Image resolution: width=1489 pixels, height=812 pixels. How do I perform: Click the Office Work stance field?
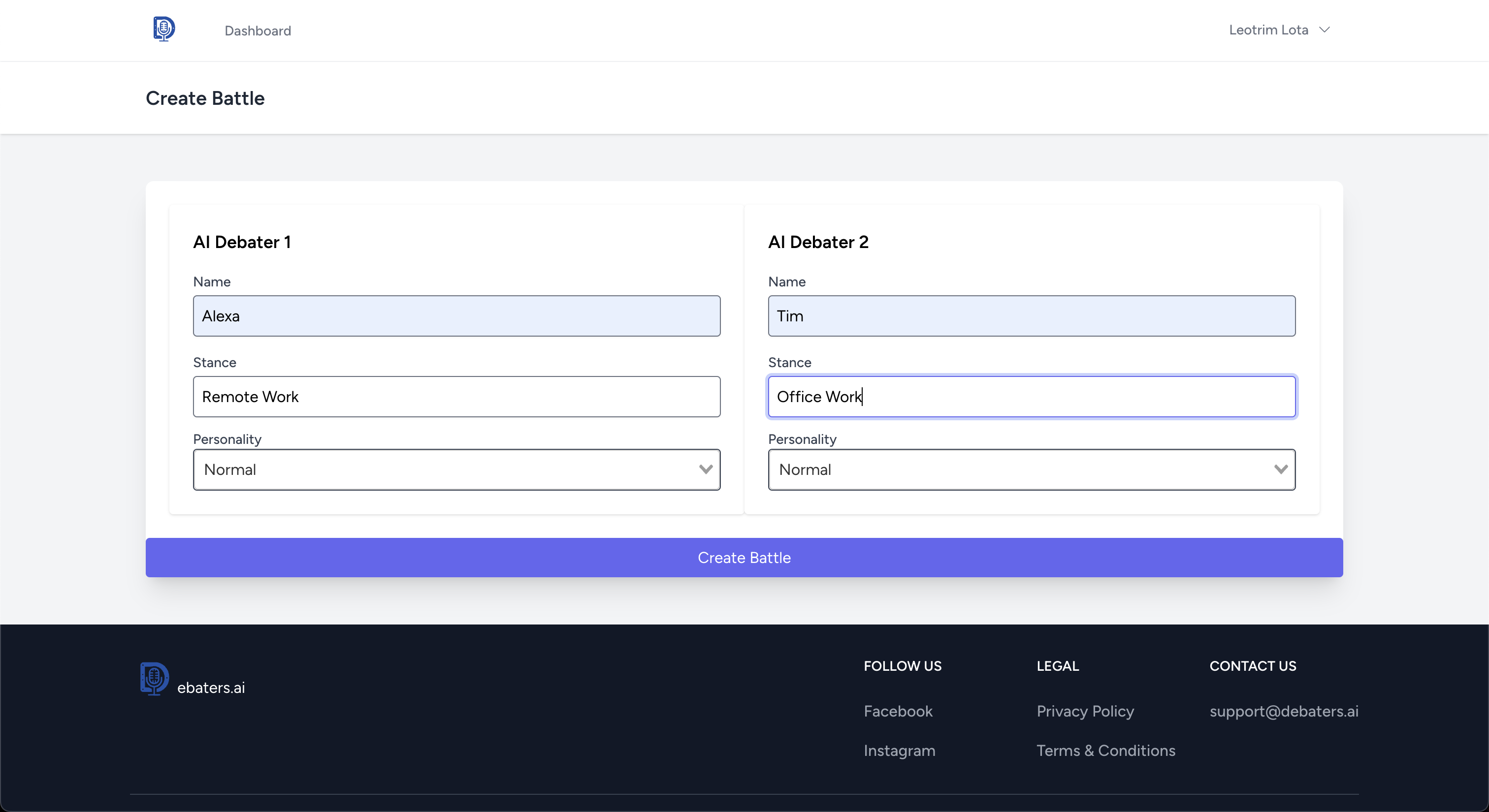1031,397
